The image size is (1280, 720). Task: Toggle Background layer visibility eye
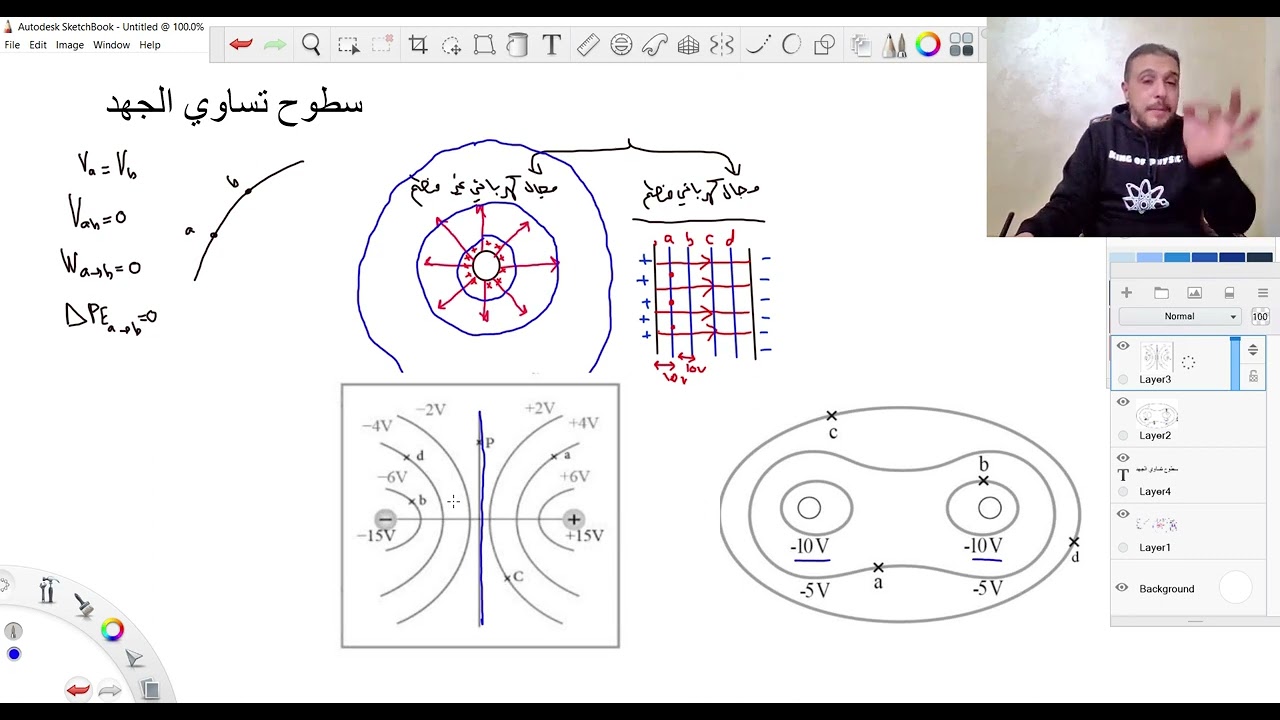pos(1122,588)
